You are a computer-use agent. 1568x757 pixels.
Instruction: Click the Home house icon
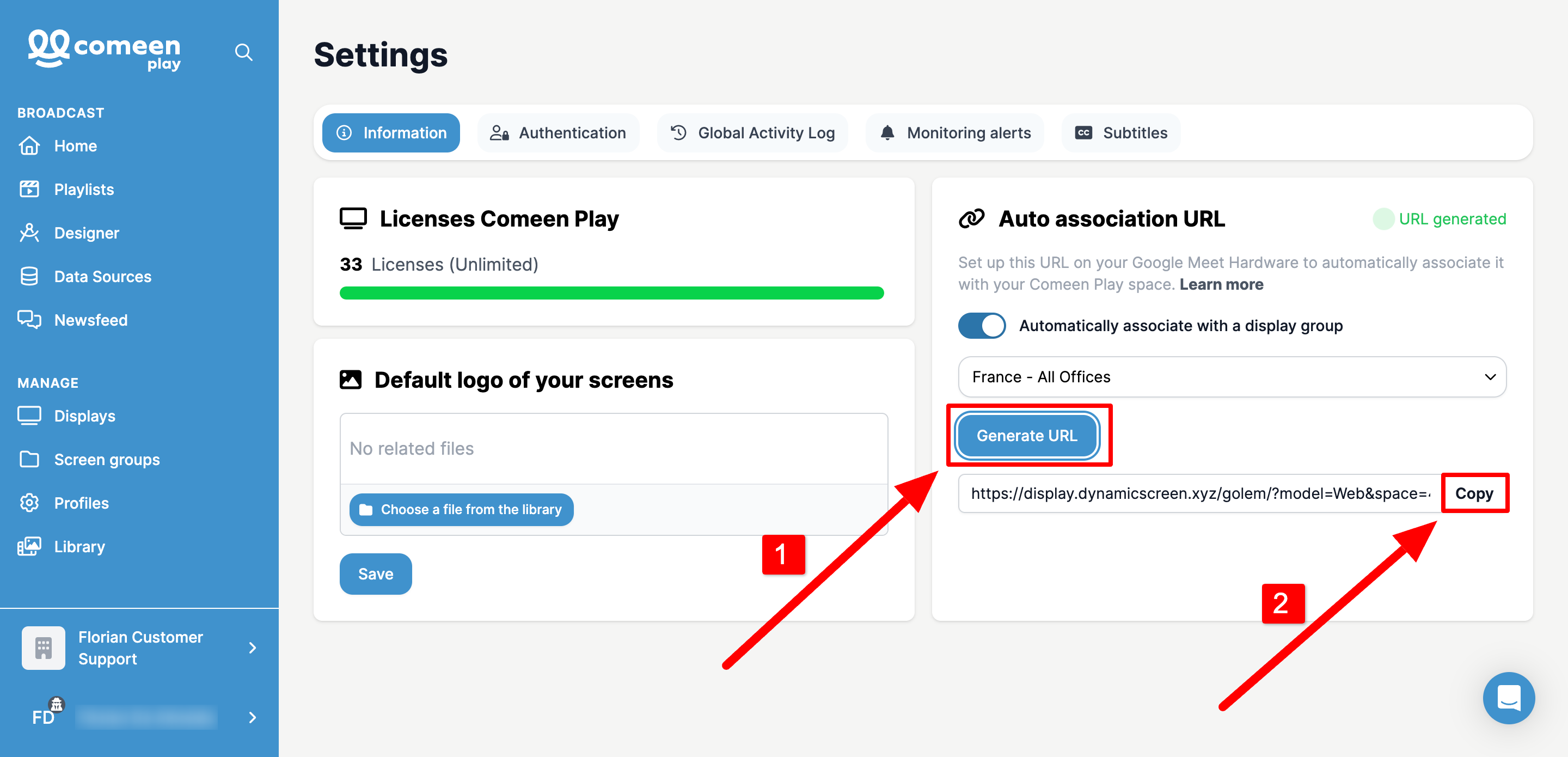click(x=29, y=146)
